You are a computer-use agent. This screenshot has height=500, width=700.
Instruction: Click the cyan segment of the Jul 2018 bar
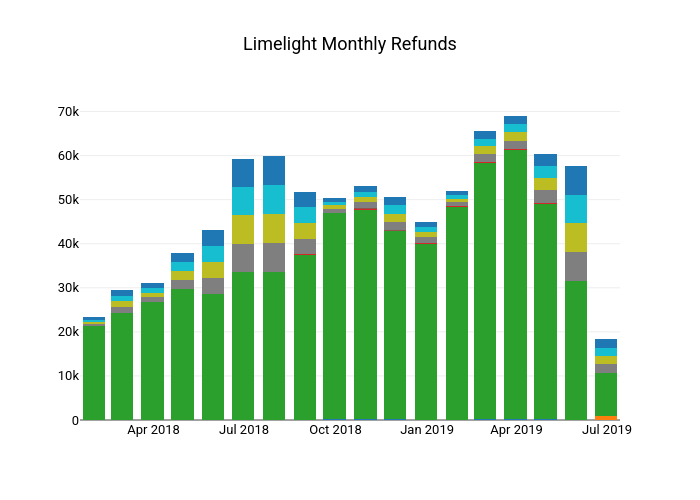point(243,201)
